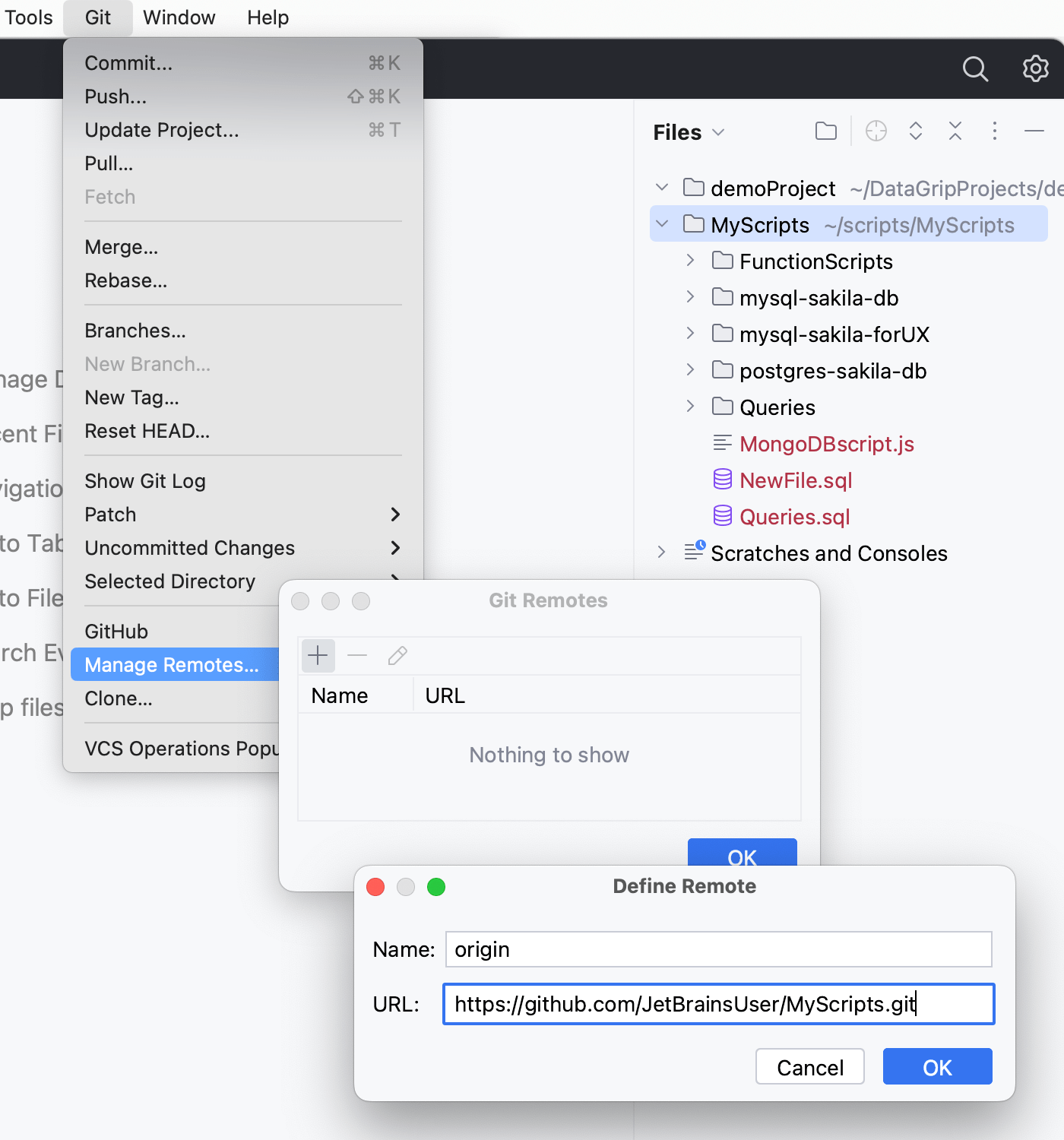Open the Window menu
1064x1140 pixels.
point(179,17)
